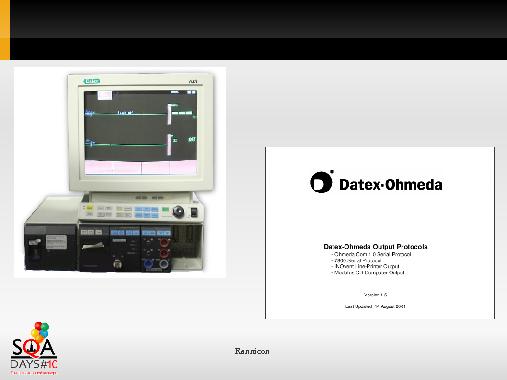507x380 pixels.
Task: Click the Datex-Ohmeda round logo mark
Action: pos(322,182)
